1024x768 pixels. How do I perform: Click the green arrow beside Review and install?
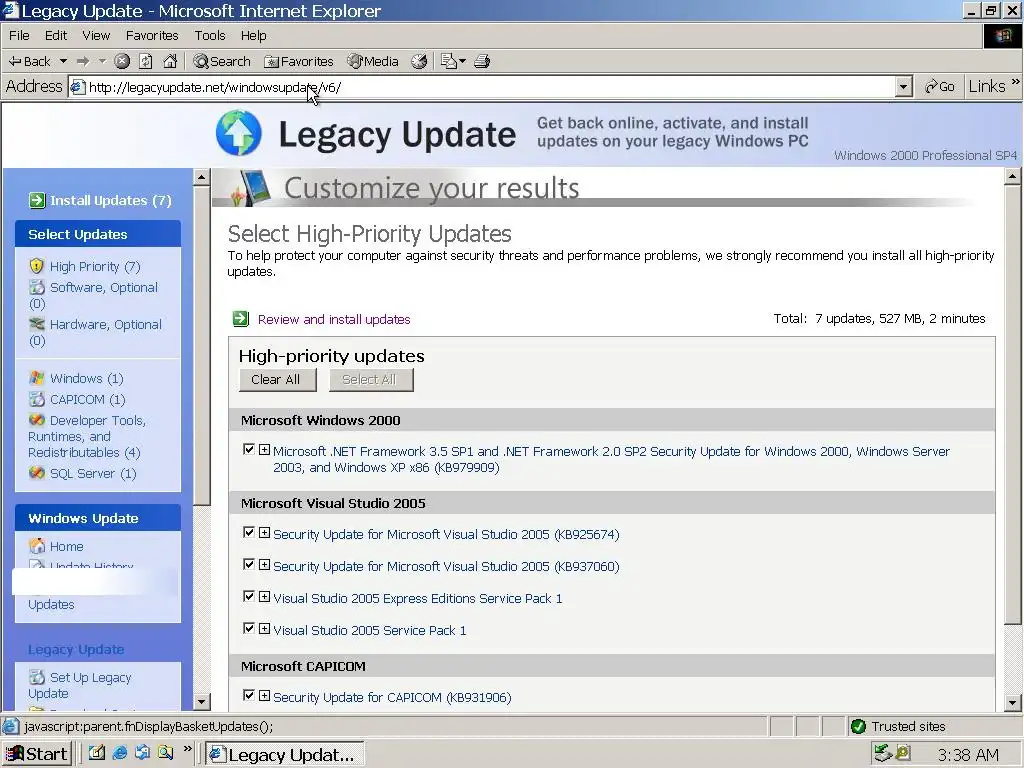[x=241, y=319]
